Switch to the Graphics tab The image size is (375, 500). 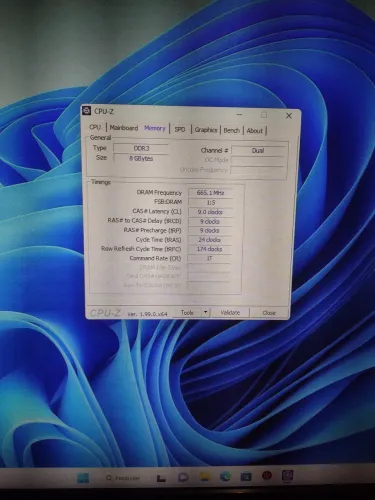click(206, 130)
